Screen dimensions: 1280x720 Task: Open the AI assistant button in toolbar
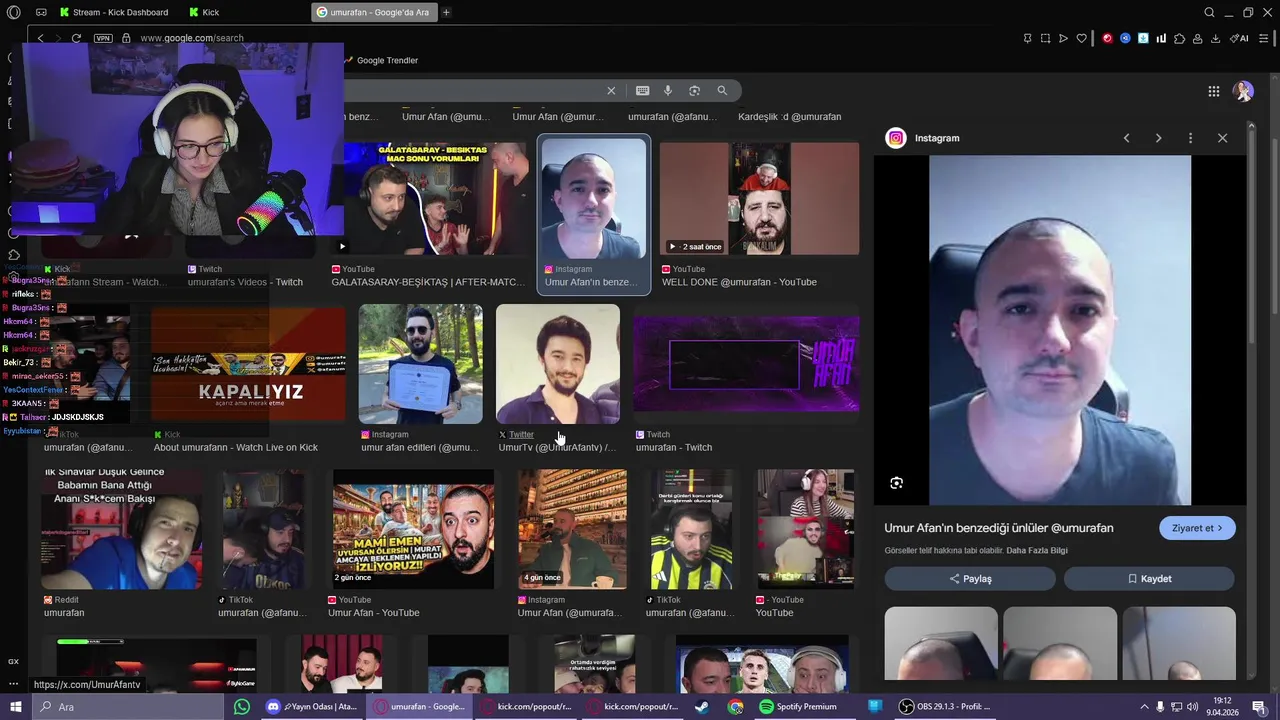tap(1238, 38)
